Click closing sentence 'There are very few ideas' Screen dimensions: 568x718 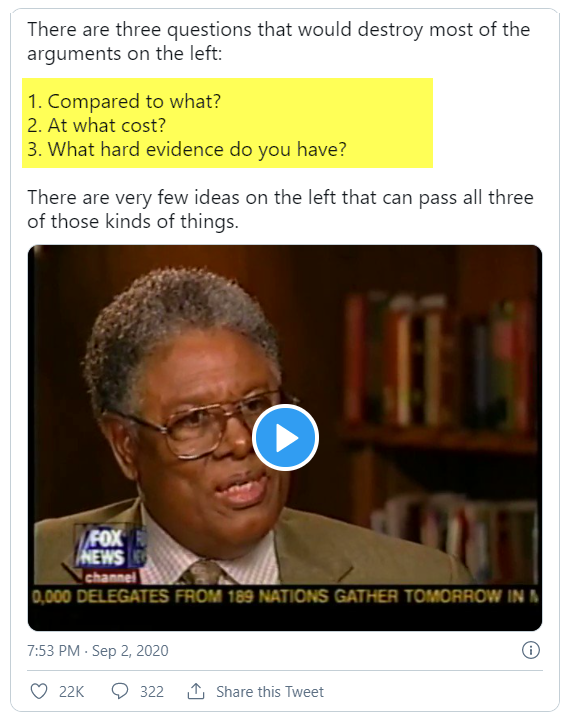(x=280, y=209)
